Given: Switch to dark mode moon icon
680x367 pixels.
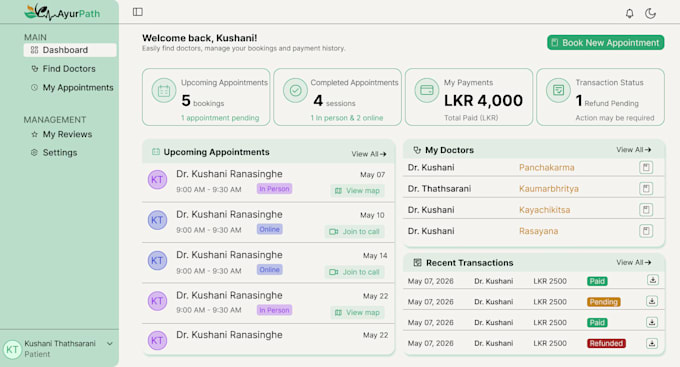Looking at the screenshot, I should click(x=650, y=13).
